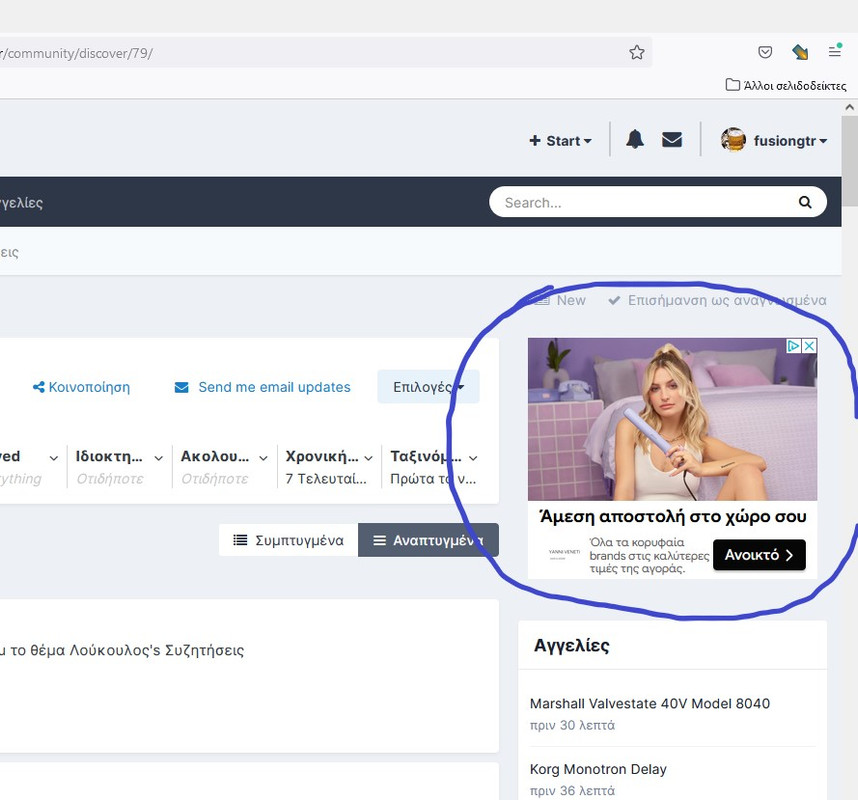This screenshot has width=858, height=800.
Task: Click the γελίες navigation bar item
Action: [21, 202]
